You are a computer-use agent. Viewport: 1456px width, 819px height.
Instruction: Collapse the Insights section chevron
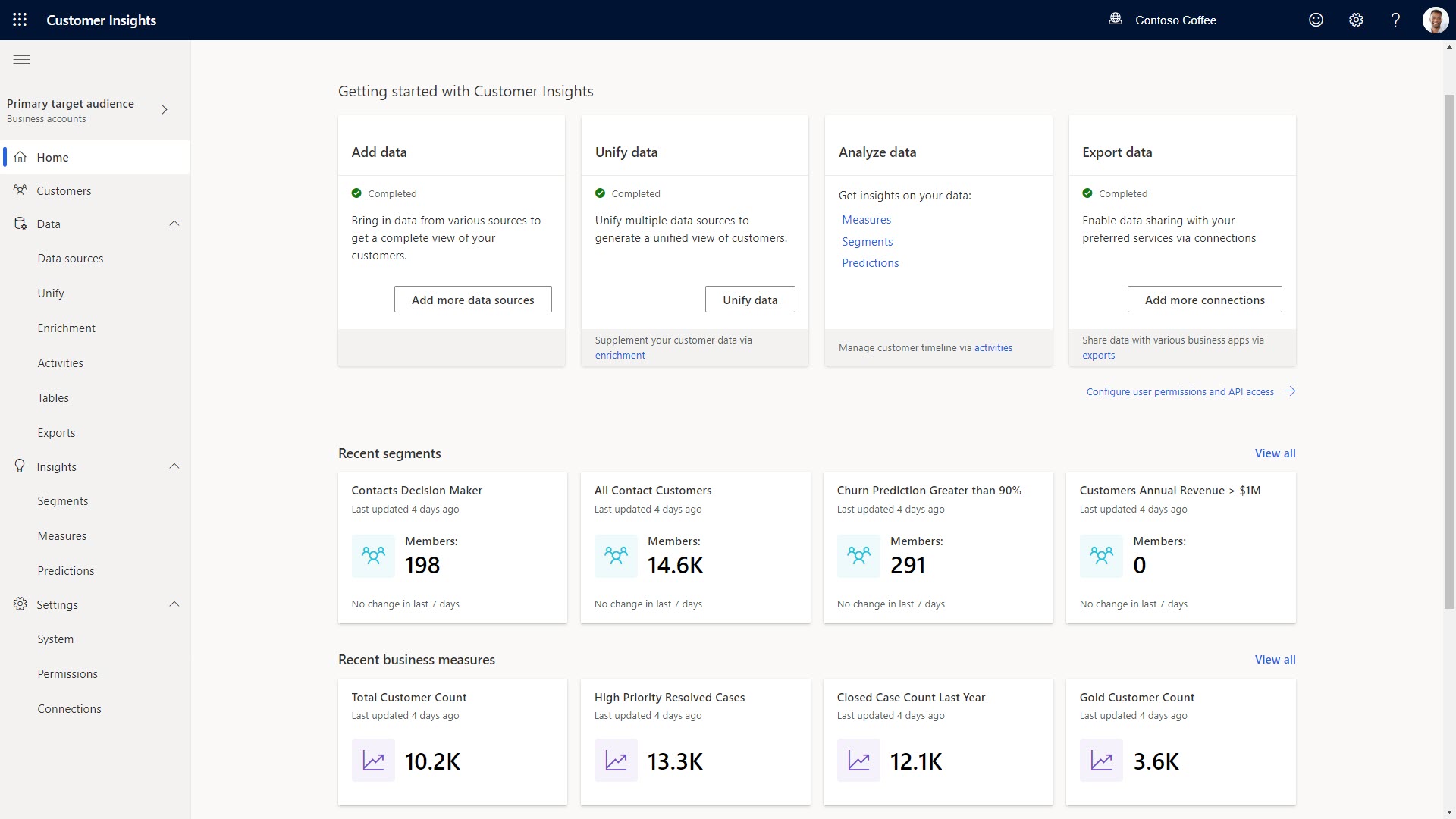click(x=174, y=466)
